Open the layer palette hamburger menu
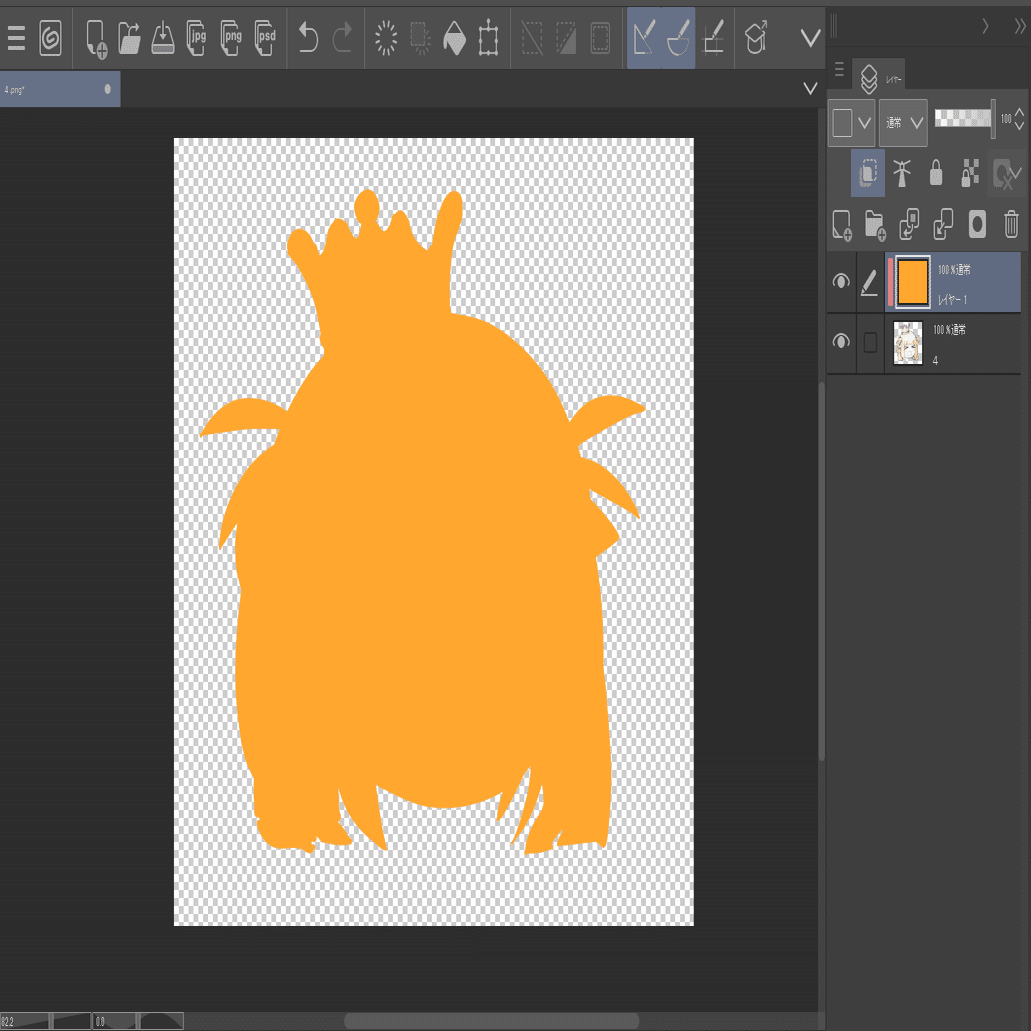The width and height of the screenshot is (1031, 1031). coord(839,68)
